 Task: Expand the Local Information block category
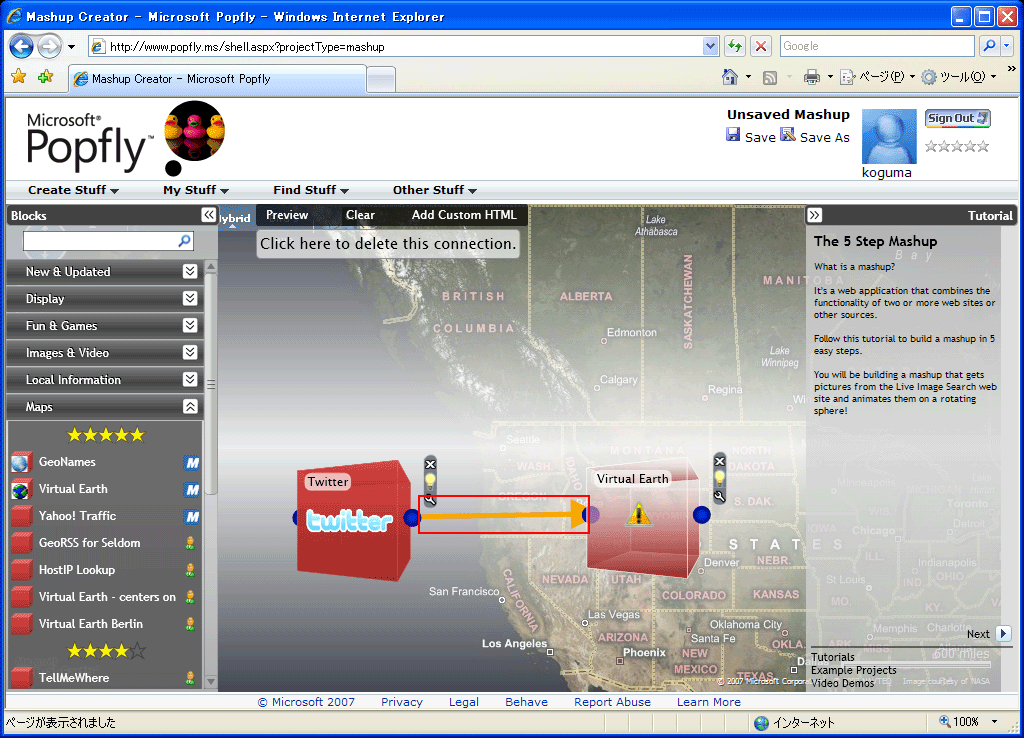point(190,379)
